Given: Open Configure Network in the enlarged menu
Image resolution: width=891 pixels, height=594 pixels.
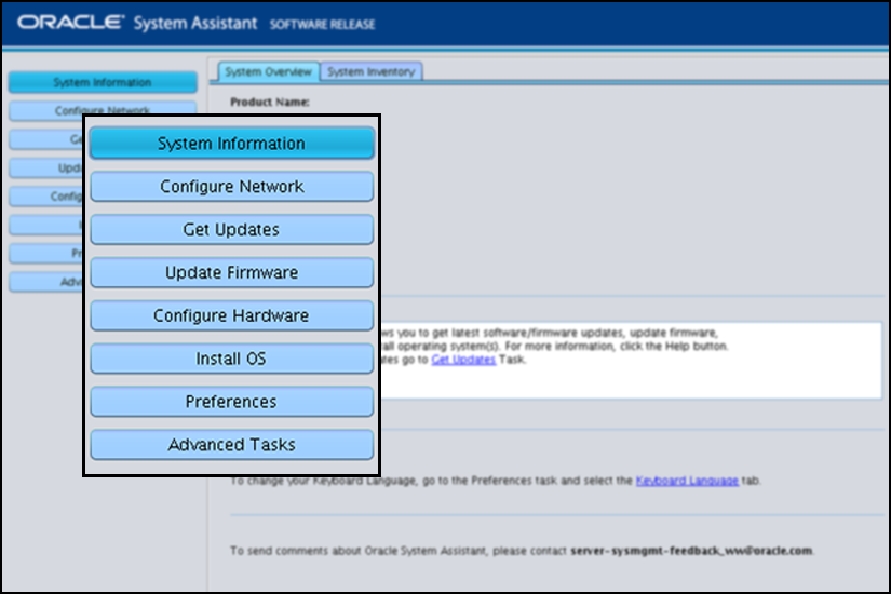Looking at the screenshot, I should pyautogui.click(x=232, y=186).
